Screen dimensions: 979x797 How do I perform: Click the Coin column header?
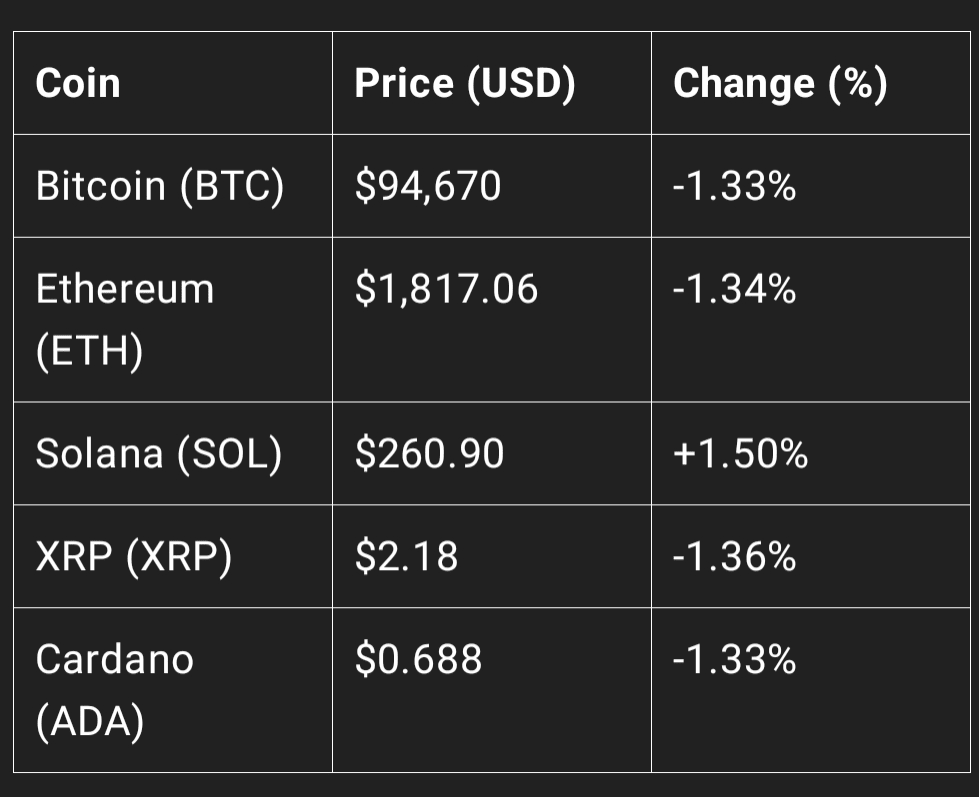(78, 83)
